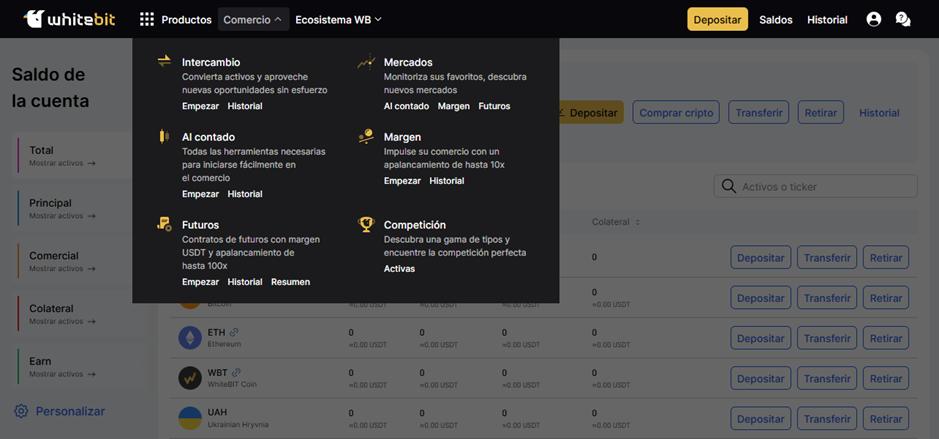Click the top Transferir button beside Comprar cripto
This screenshot has width=939, height=439.
[759, 113]
